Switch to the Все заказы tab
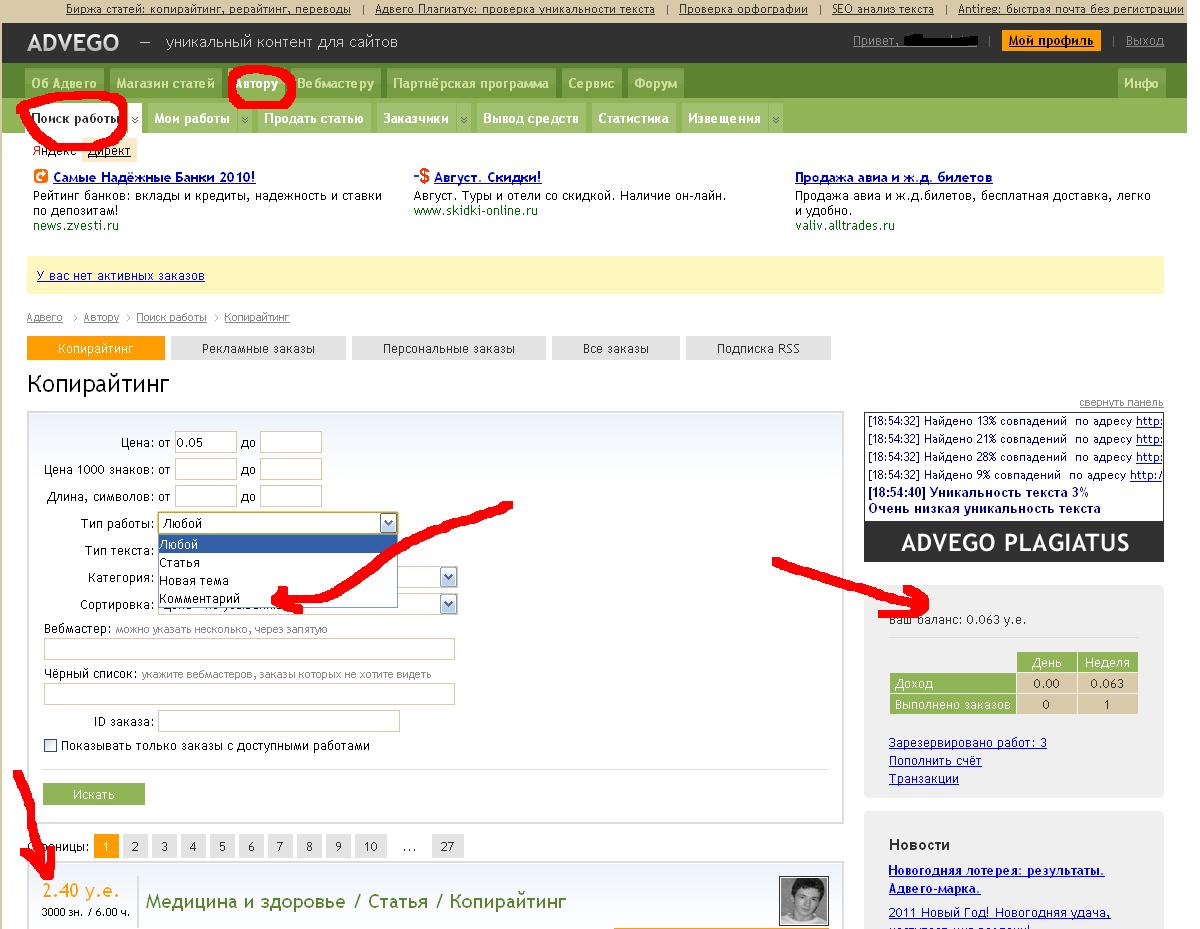This screenshot has height=929, width=1200. tap(616, 348)
